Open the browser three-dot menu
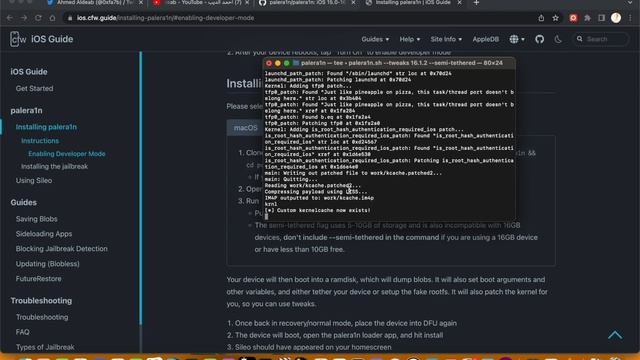Viewport: 640px width, 360px height. [x=631, y=18]
